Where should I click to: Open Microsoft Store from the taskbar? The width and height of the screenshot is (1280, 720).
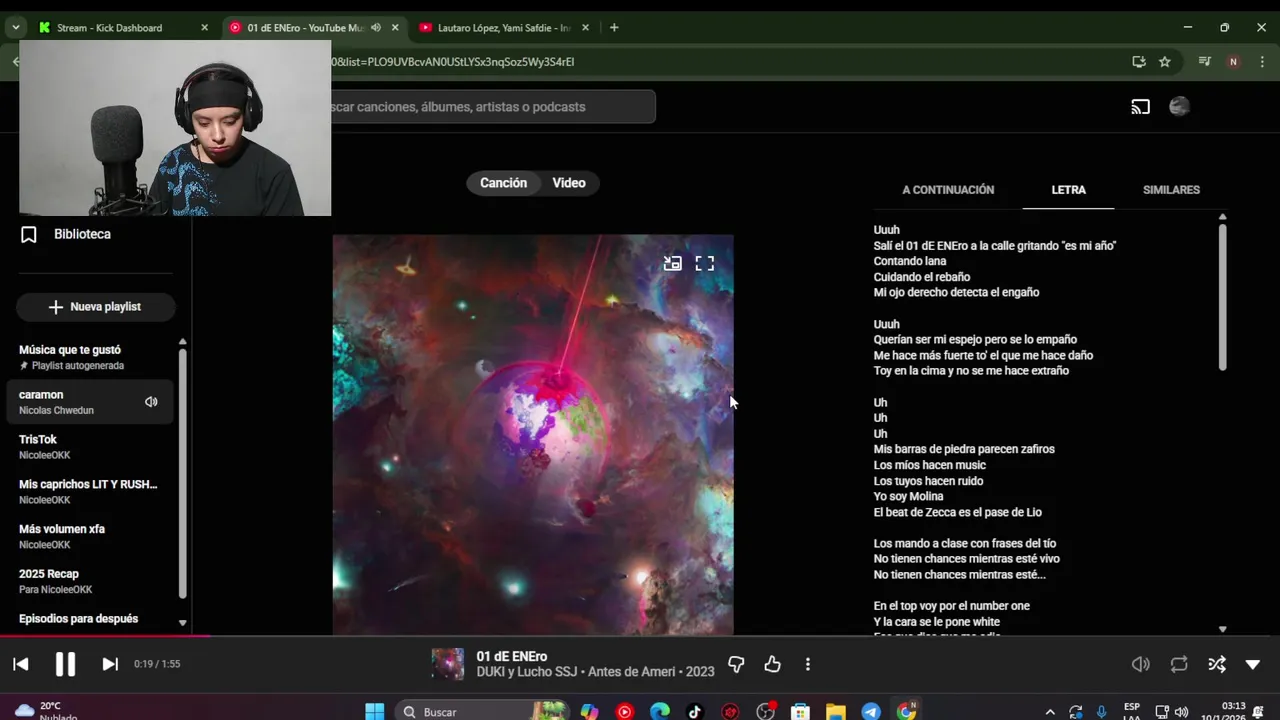(800, 712)
